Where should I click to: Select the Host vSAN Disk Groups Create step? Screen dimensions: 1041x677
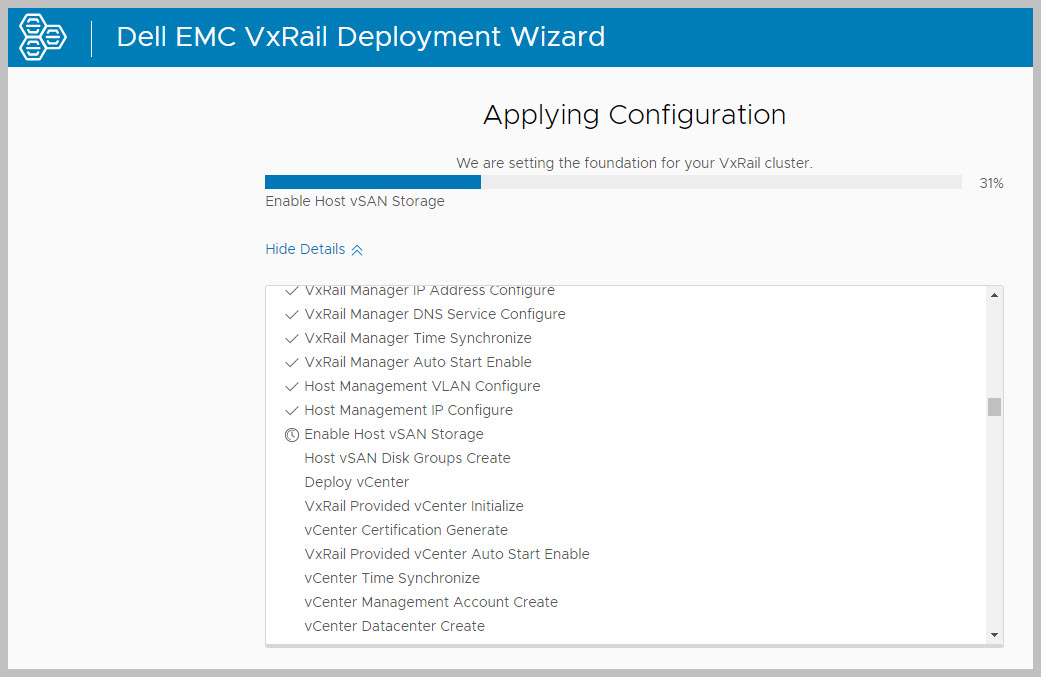pos(407,458)
